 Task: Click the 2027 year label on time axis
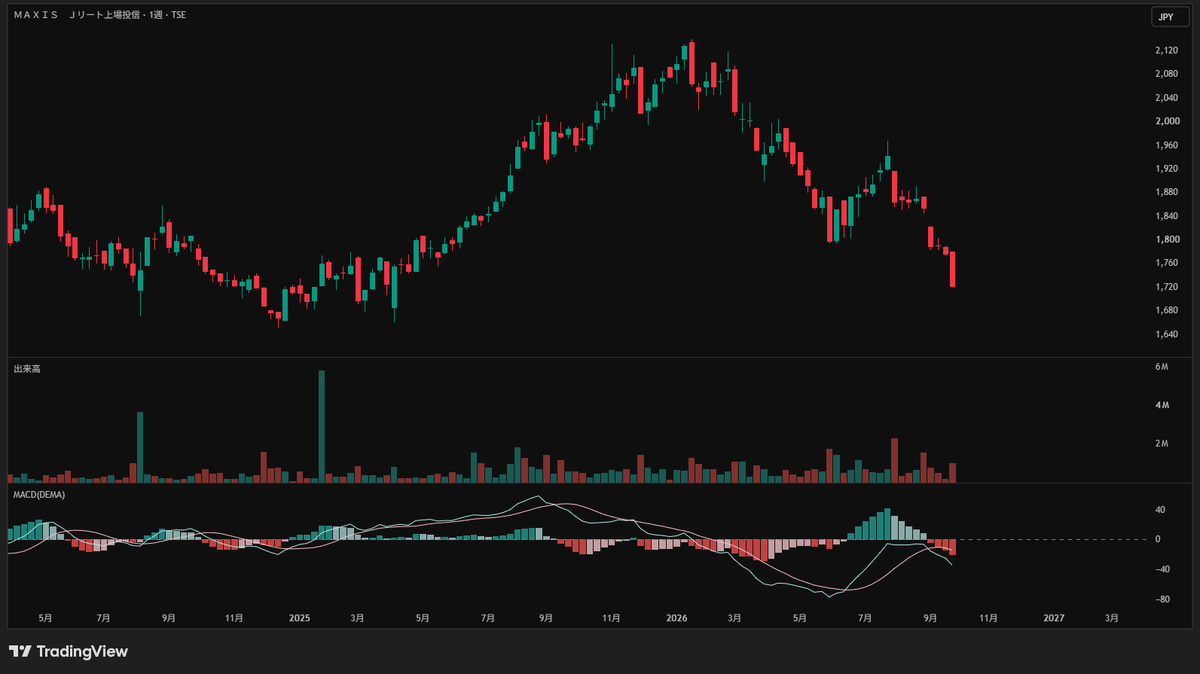(x=1053, y=619)
